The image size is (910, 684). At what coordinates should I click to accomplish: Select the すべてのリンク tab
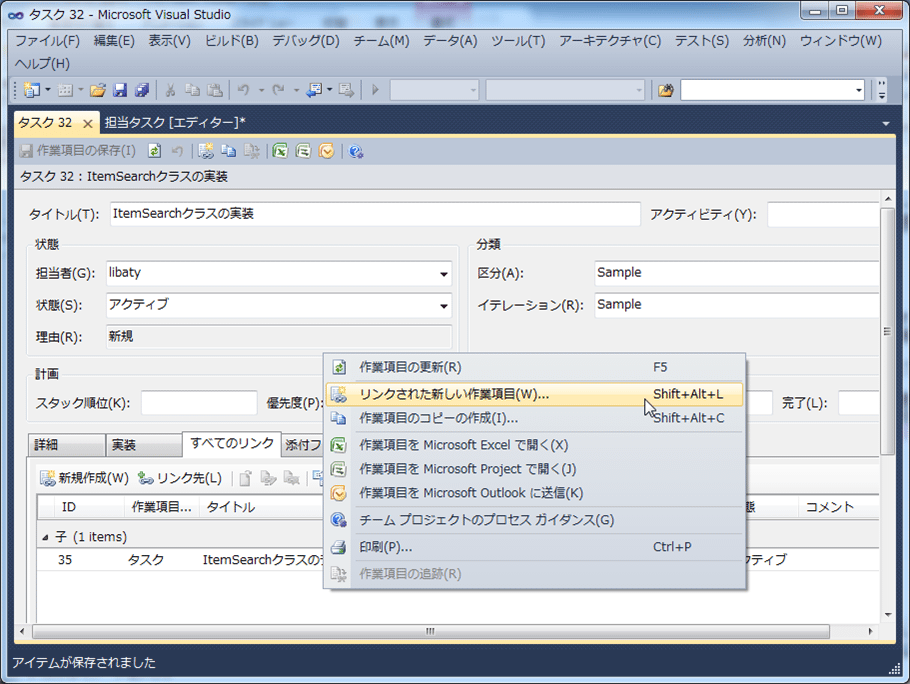tap(232, 443)
